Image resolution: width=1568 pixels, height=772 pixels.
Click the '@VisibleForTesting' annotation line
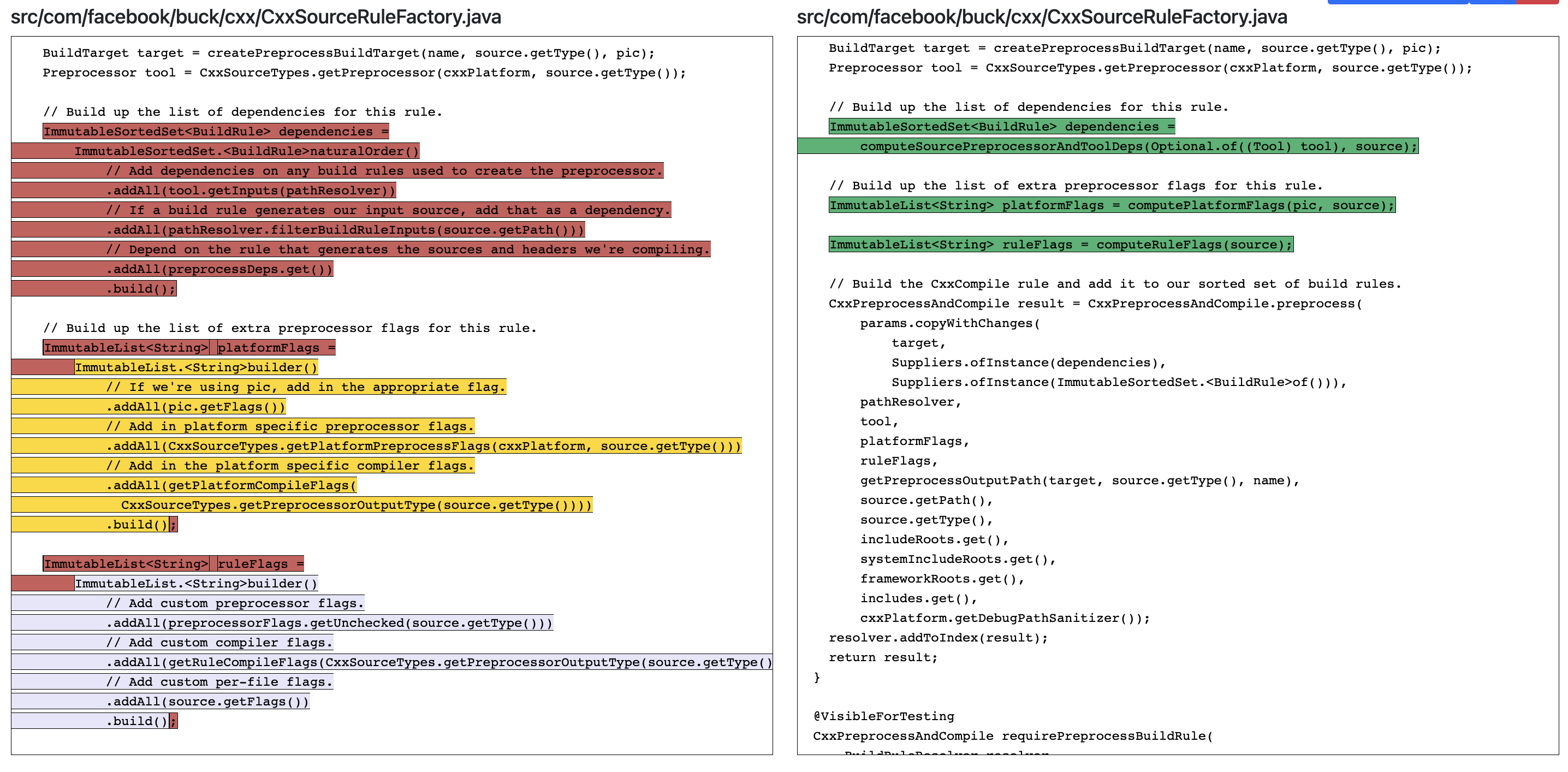[x=884, y=716]
